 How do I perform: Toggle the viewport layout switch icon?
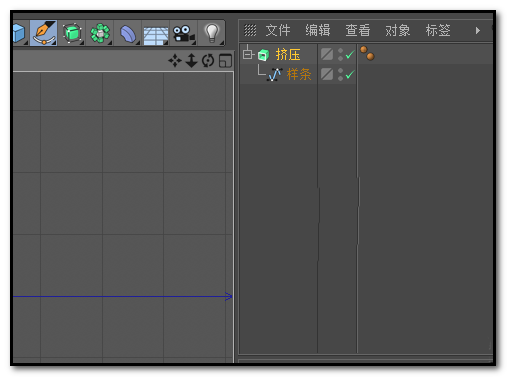(225, 61)
